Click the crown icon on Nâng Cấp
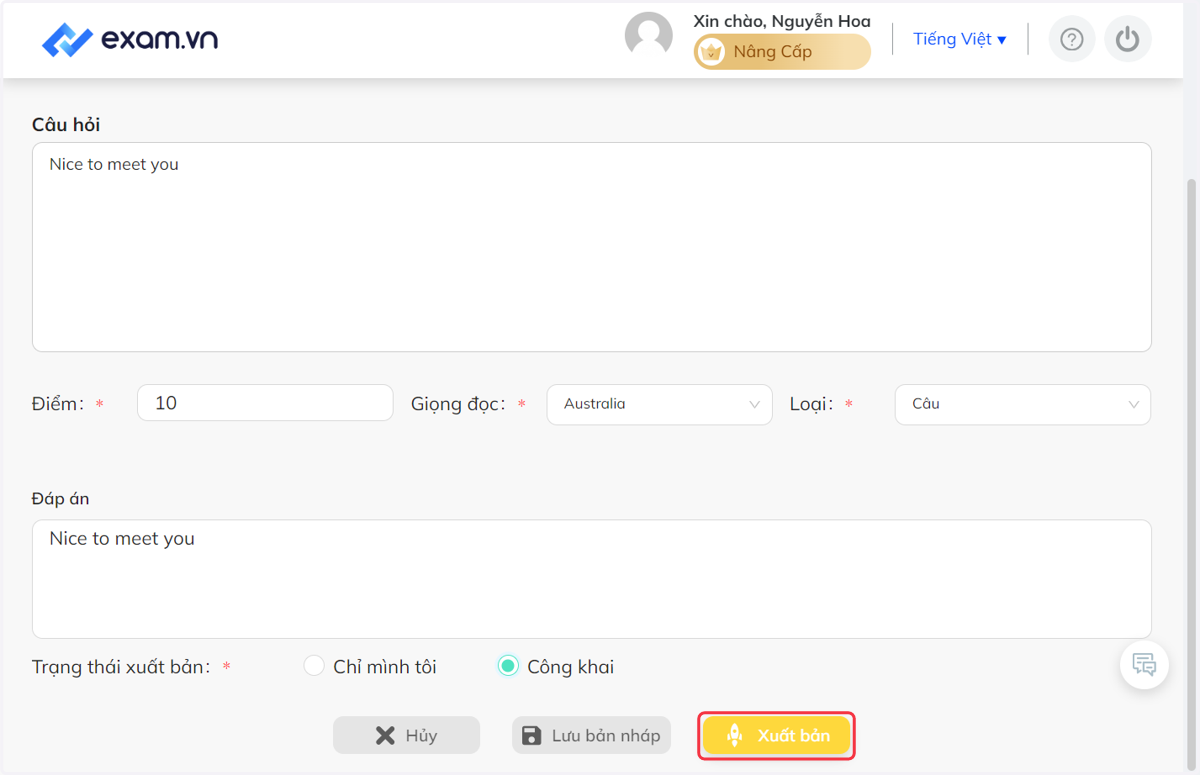This screenshot has width=1200, height=775. pyautogui.click(x=711, y=52)
